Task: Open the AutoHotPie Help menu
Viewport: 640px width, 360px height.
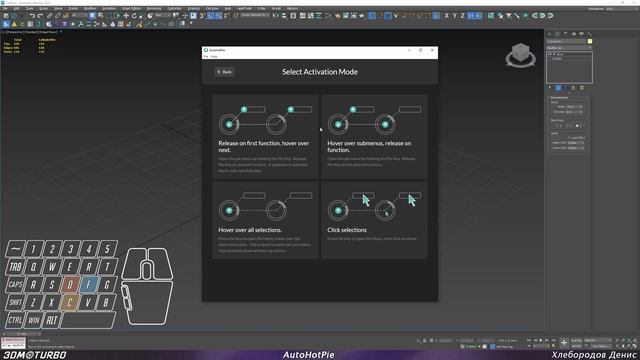Action: pos(214,56)
